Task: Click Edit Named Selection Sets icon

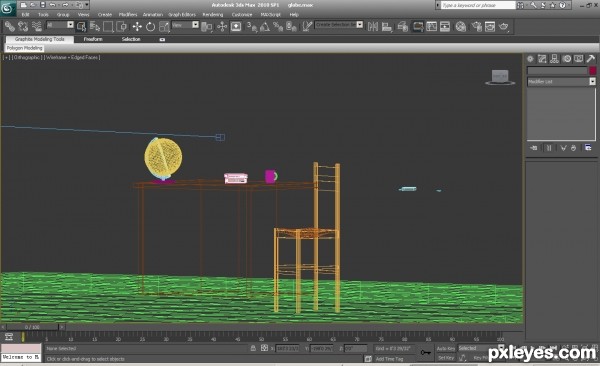Action: [307, 26]
